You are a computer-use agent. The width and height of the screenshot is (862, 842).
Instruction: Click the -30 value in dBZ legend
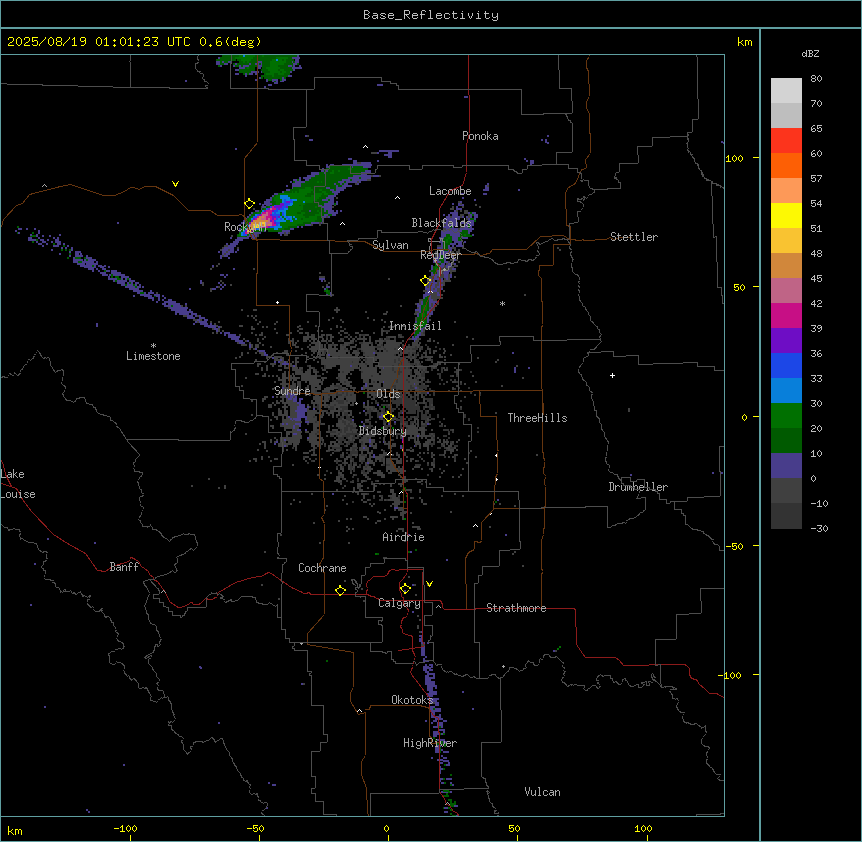819,529
